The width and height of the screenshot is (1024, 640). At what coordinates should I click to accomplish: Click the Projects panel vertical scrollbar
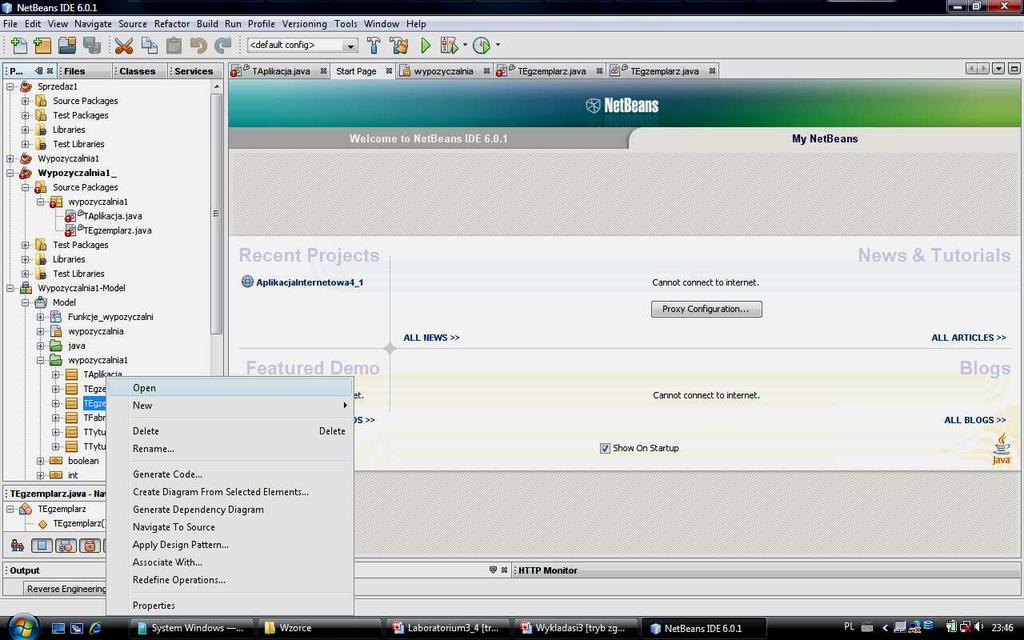216,213
